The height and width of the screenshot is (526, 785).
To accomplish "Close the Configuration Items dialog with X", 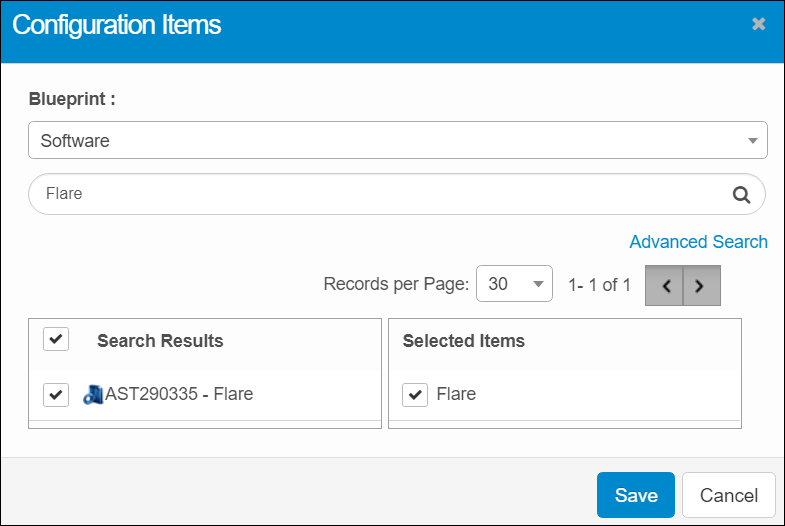I will coord(759,24).
